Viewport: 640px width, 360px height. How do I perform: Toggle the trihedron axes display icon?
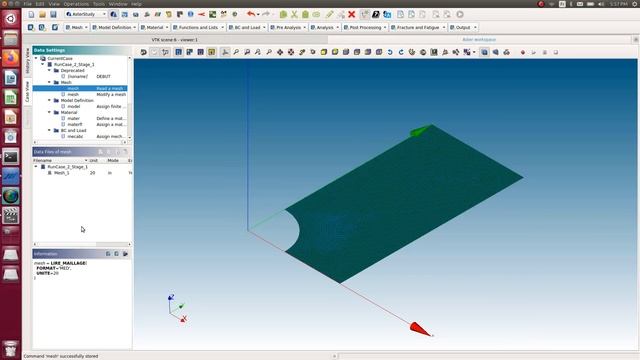225,52
